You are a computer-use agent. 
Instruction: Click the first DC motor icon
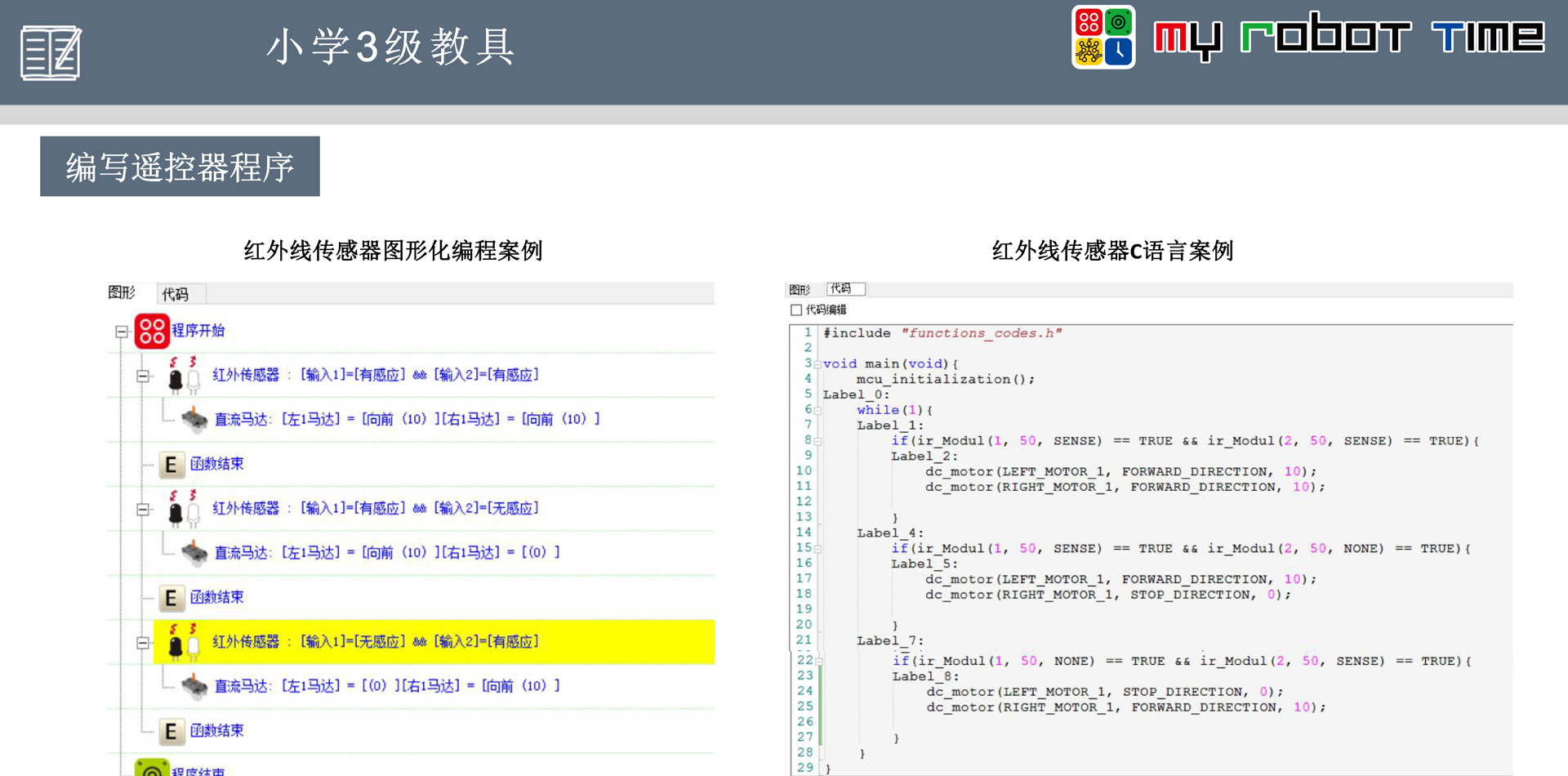coord(194,419)
